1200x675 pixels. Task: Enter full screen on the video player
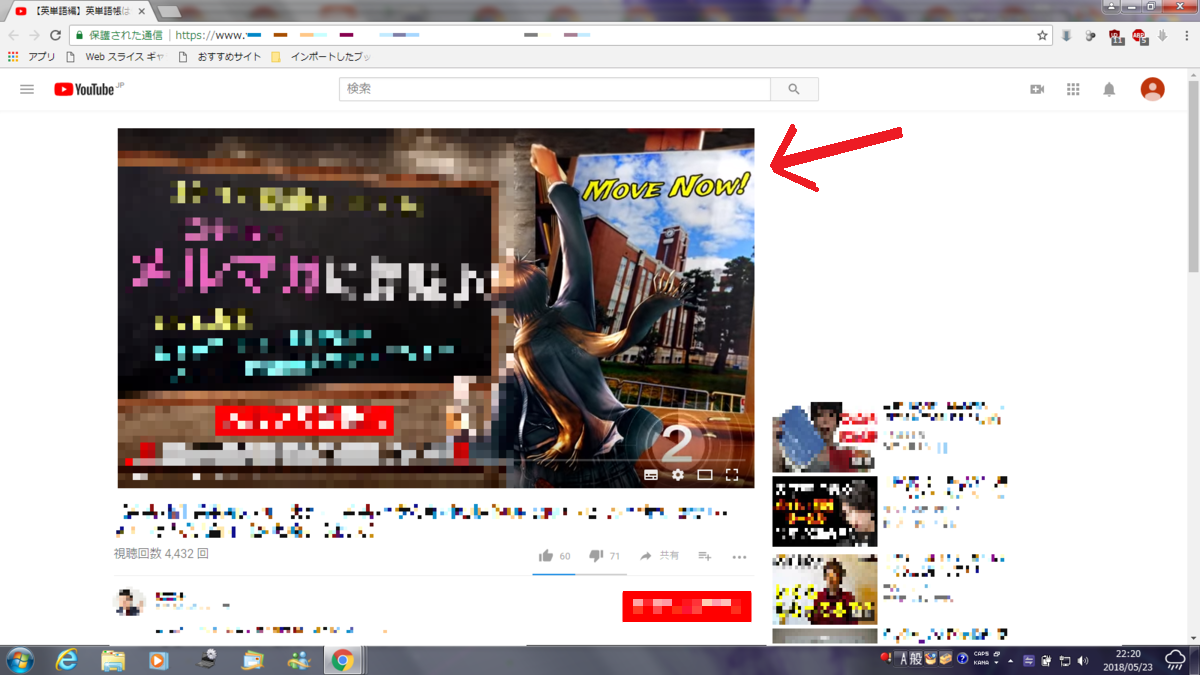point(732,474)
